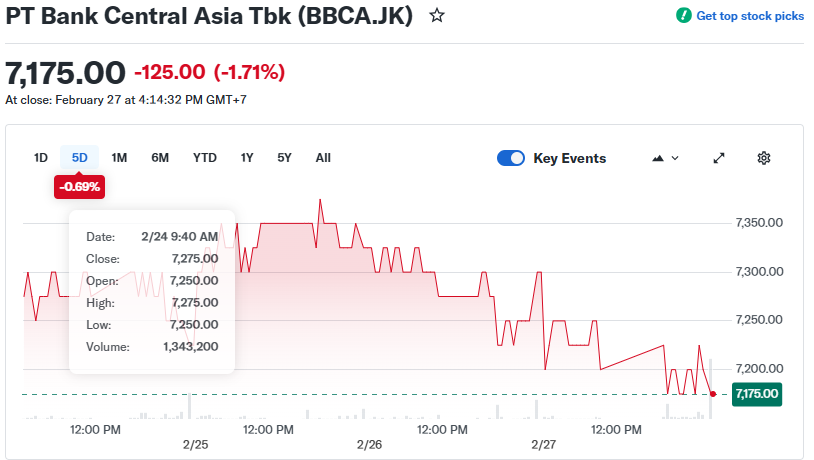Screen dimensions: 814x460
Task: Switch chart to the 5Y range
Action: click(x=285, y=158)
